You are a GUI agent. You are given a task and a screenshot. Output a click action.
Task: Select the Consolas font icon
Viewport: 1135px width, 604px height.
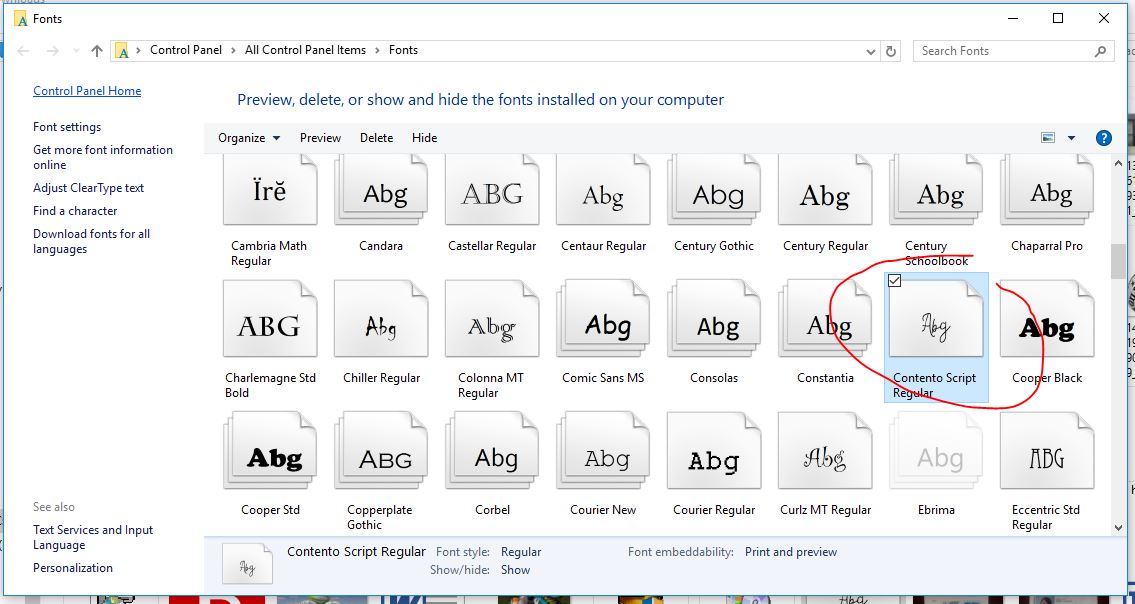pyautogui.click(x=714, y=319)
